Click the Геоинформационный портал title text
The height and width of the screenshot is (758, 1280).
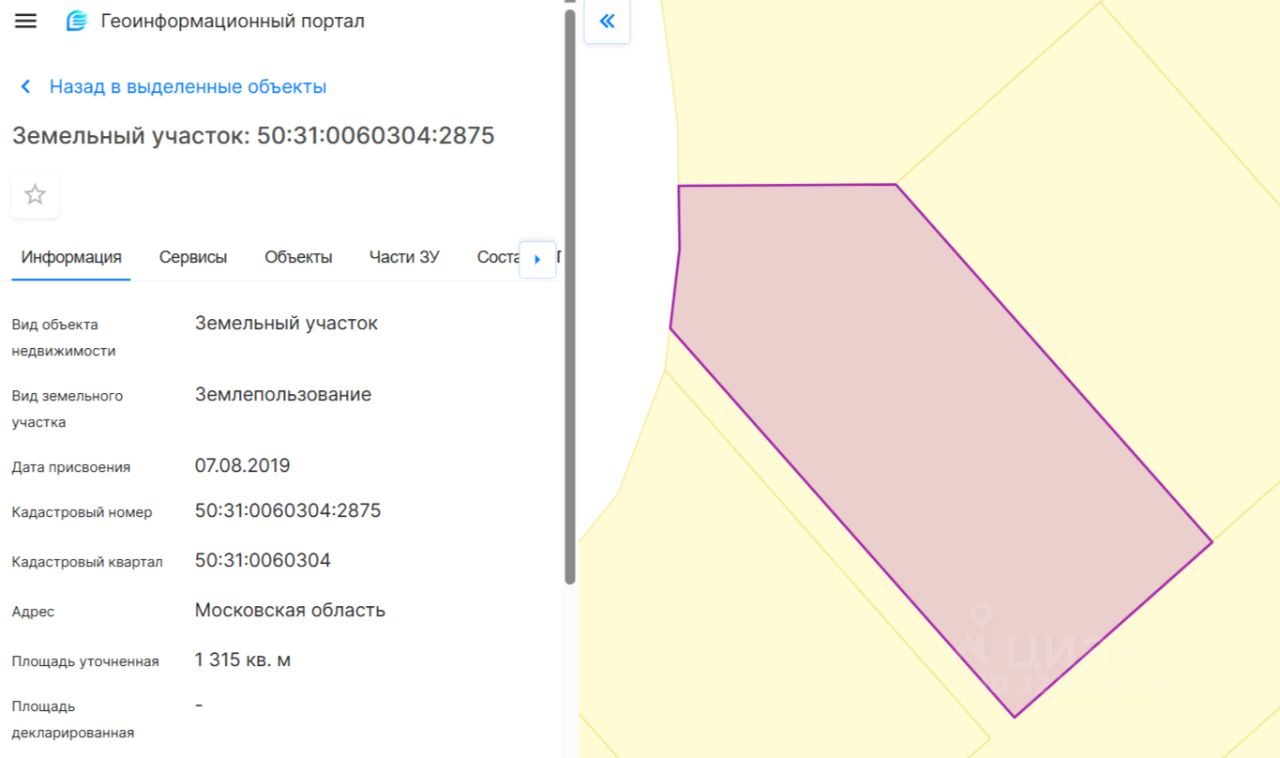[x=232, y=21]
